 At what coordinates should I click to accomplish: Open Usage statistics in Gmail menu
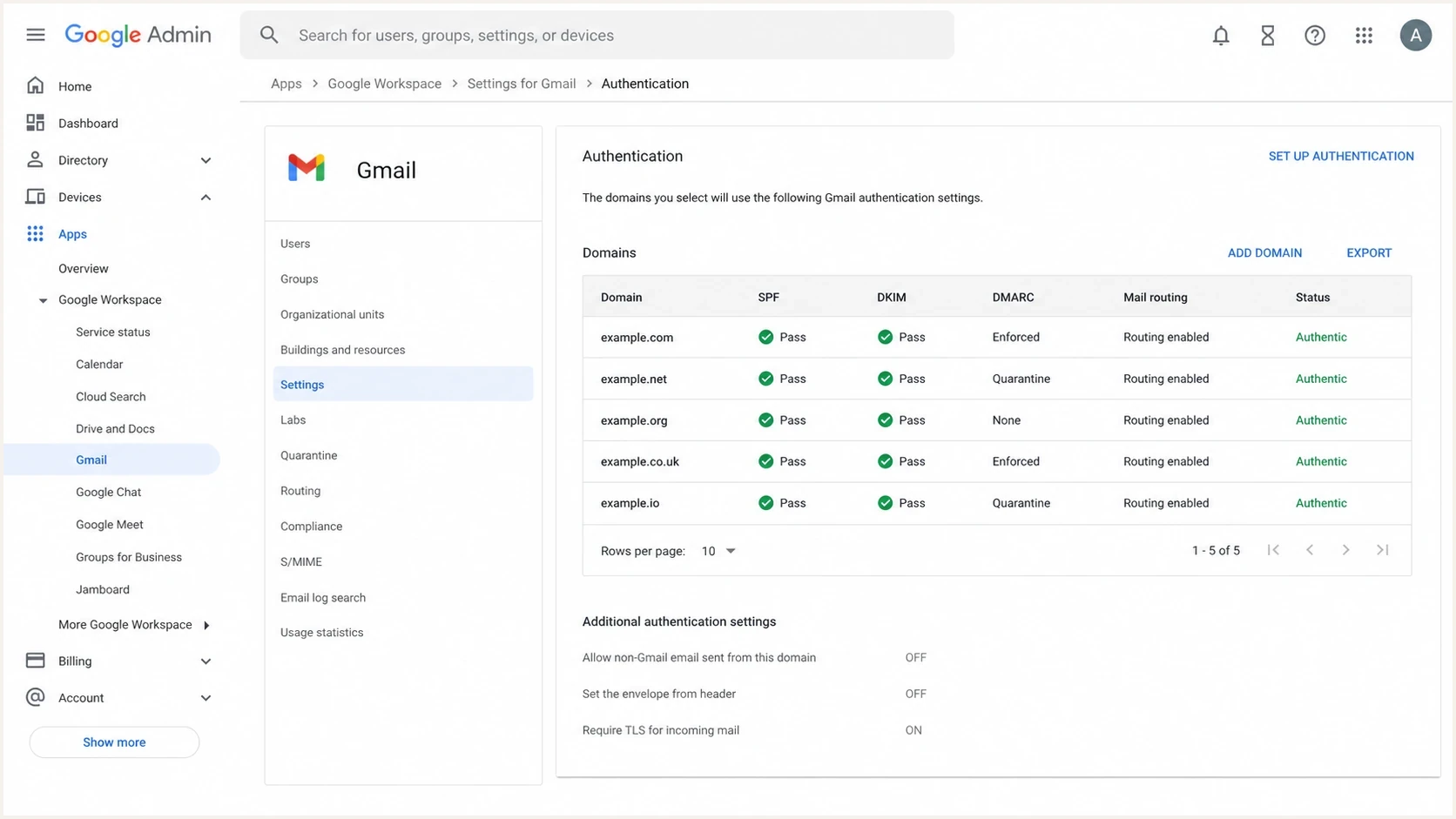(322, 633)
